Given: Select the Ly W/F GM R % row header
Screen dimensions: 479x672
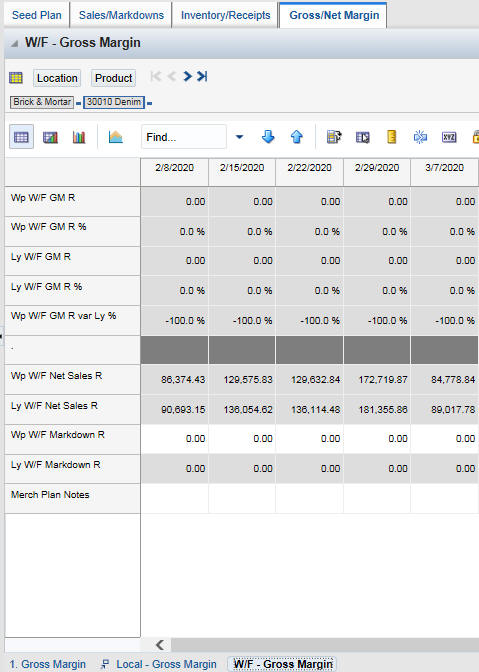Looking at the screenshot, I should click(x=72, y=291).
